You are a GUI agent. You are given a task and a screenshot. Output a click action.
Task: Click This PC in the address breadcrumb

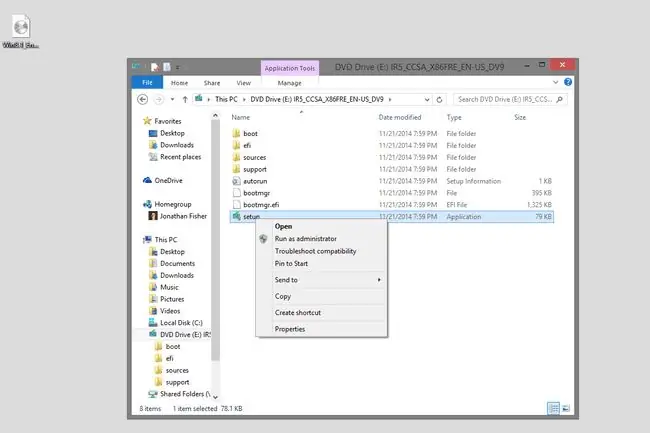[x=226, y=99]
